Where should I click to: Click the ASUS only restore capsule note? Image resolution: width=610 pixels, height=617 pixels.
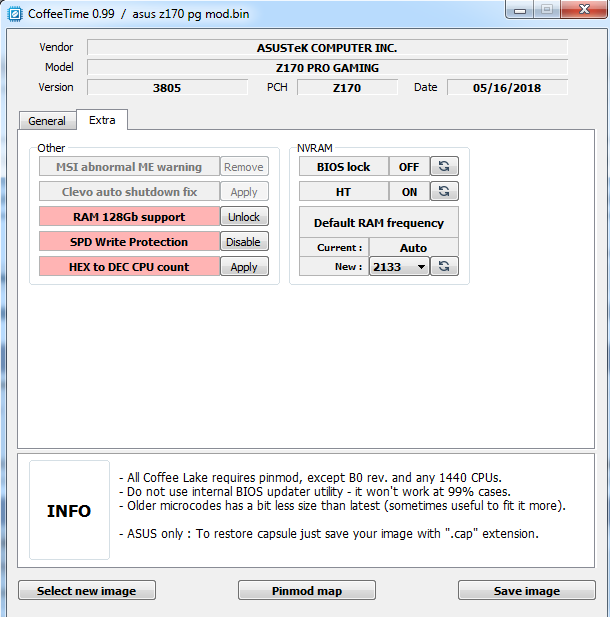(x=329, y=534)
